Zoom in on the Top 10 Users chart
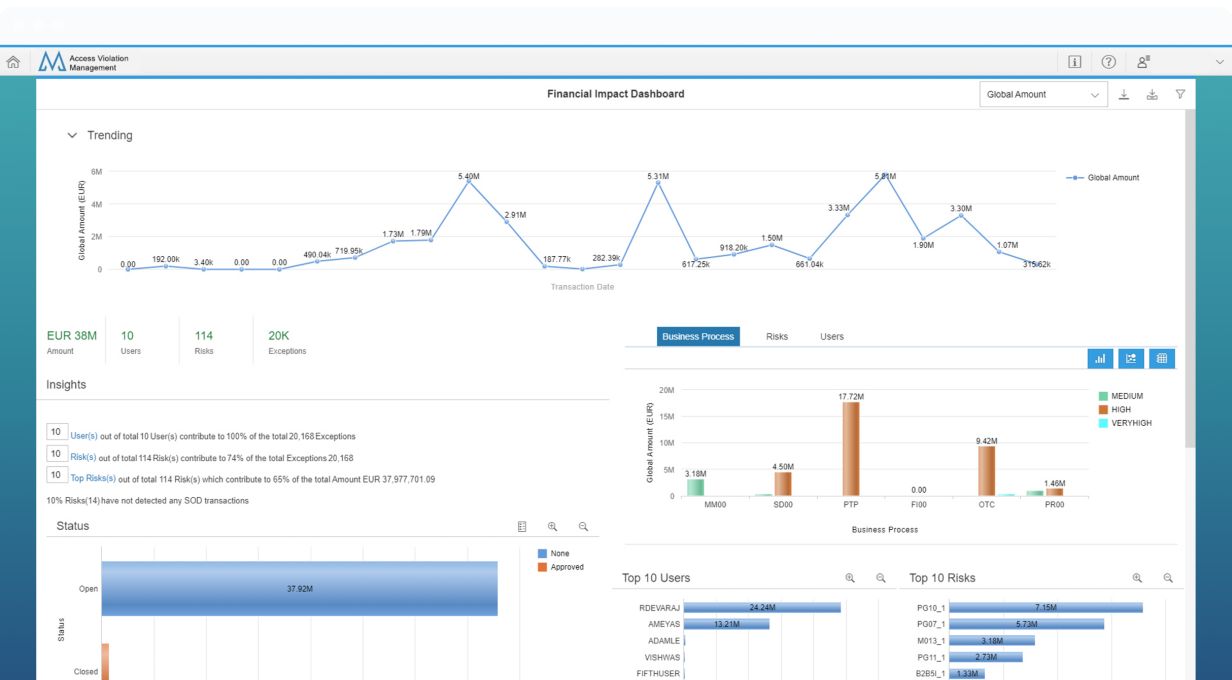Image resolution: width=1232 pixels, height=680 pixels. (x=850, y=578)
